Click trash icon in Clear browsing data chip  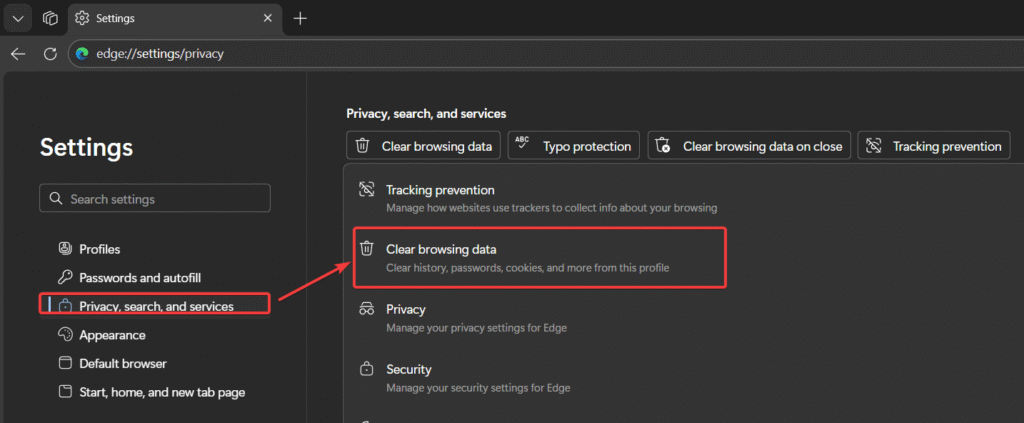(x=362, y=146)
